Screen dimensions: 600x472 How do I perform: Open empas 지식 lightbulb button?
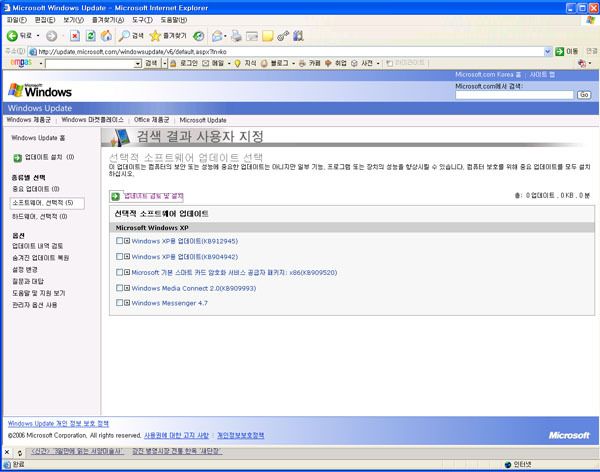(x=245, y=63)
